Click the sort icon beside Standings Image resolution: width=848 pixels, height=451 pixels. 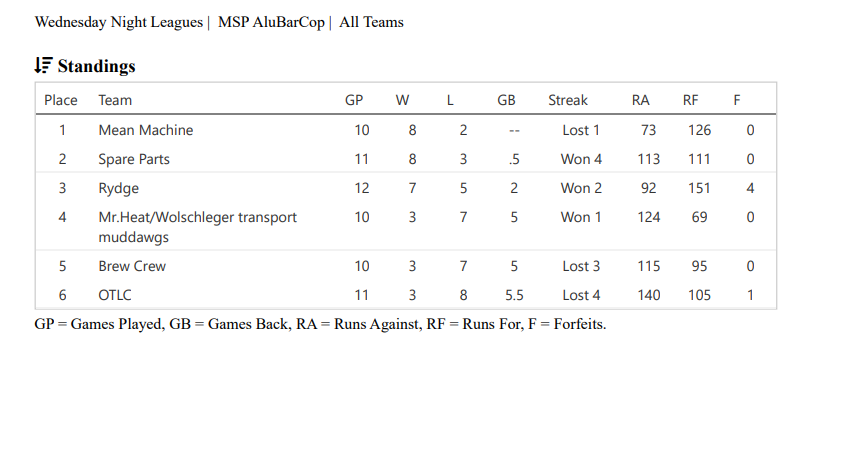pos(43,66)
